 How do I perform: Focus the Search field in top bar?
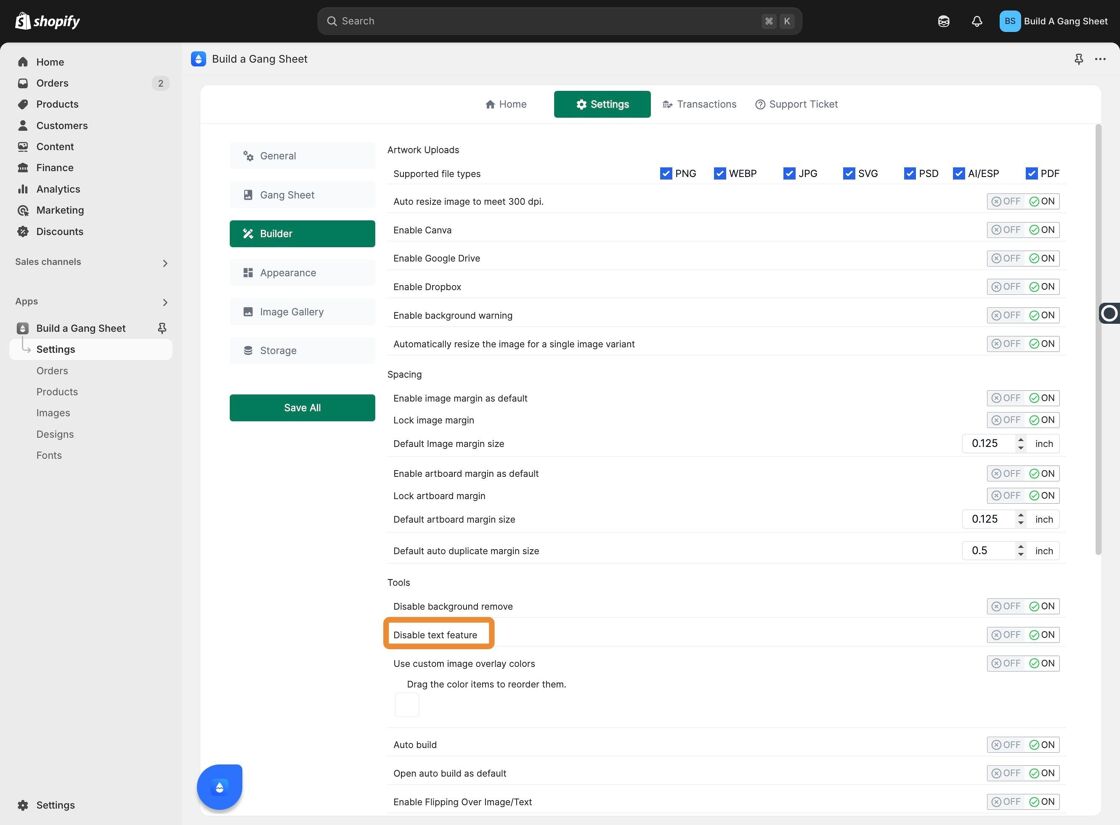(559, 21)
